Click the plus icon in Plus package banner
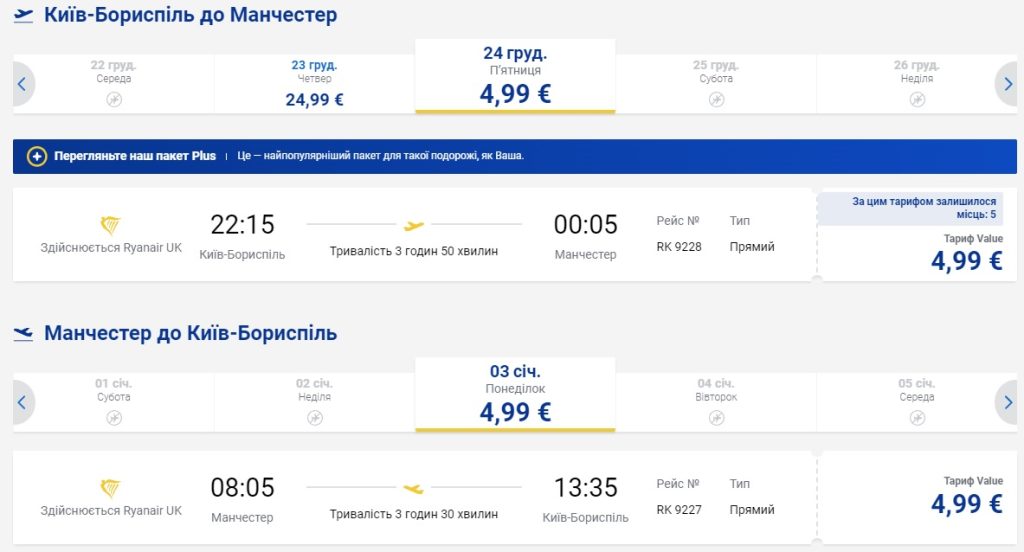Screen dimensions: 1024x552 coord(37,156)
